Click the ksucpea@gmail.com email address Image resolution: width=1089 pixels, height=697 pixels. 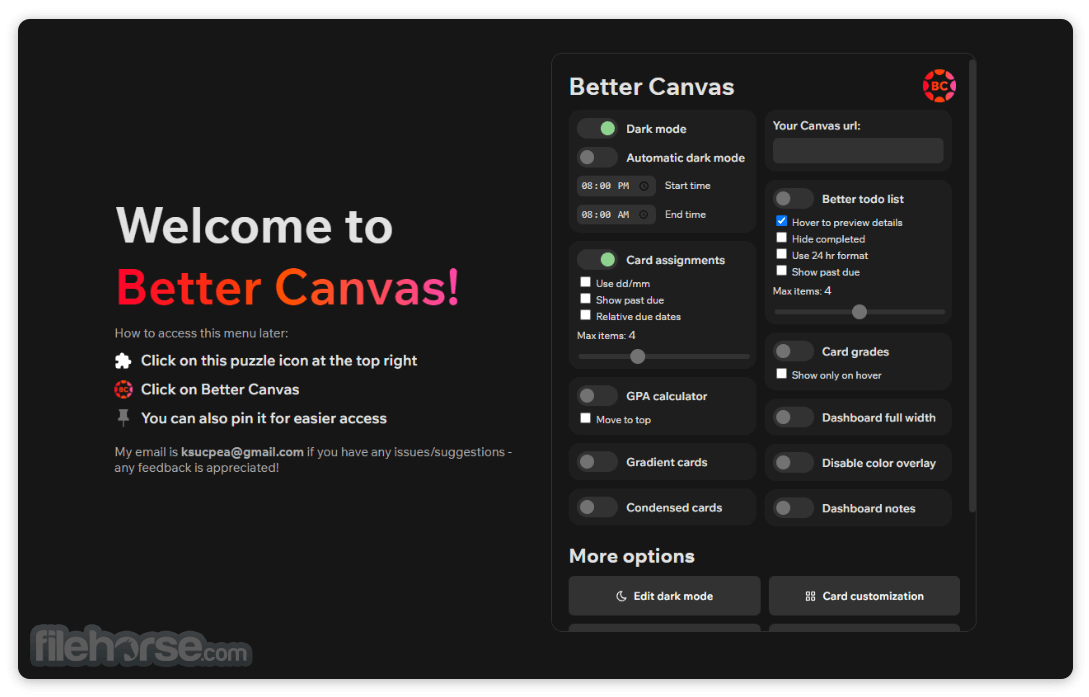[242, 452]
